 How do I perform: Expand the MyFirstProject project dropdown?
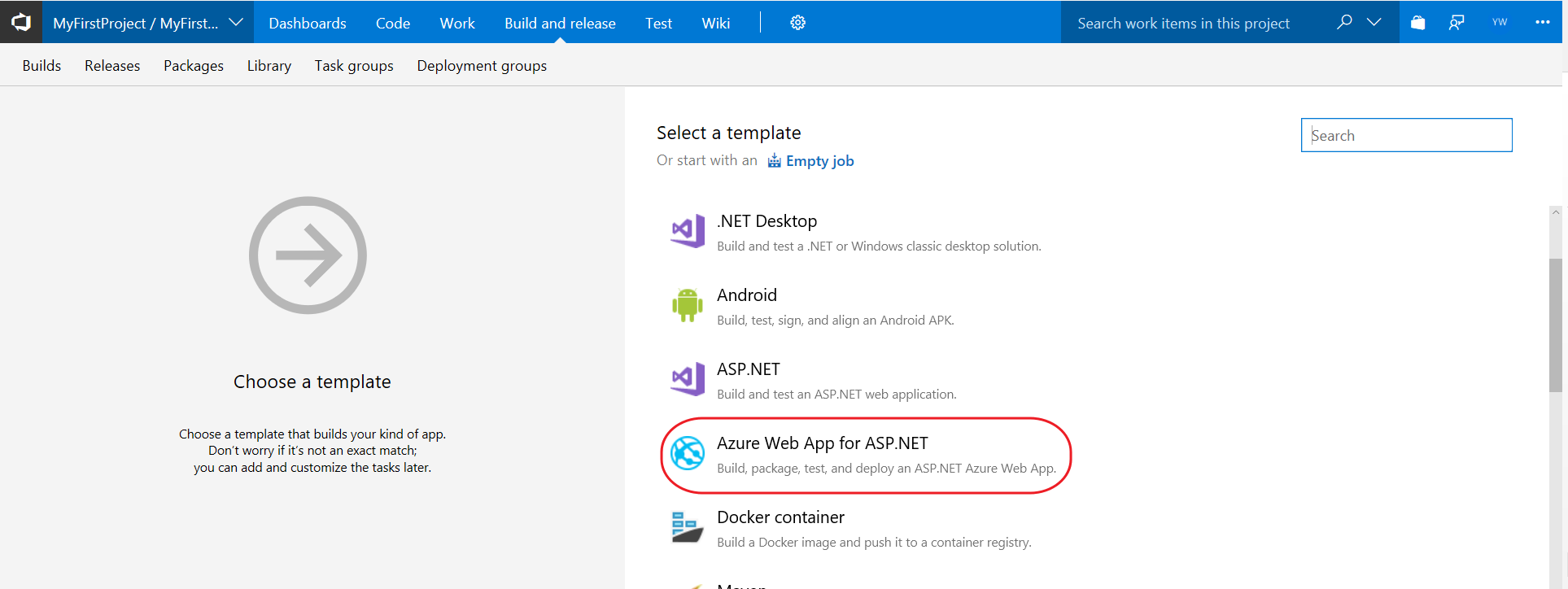pyautogui.click(x=236, y=23)
